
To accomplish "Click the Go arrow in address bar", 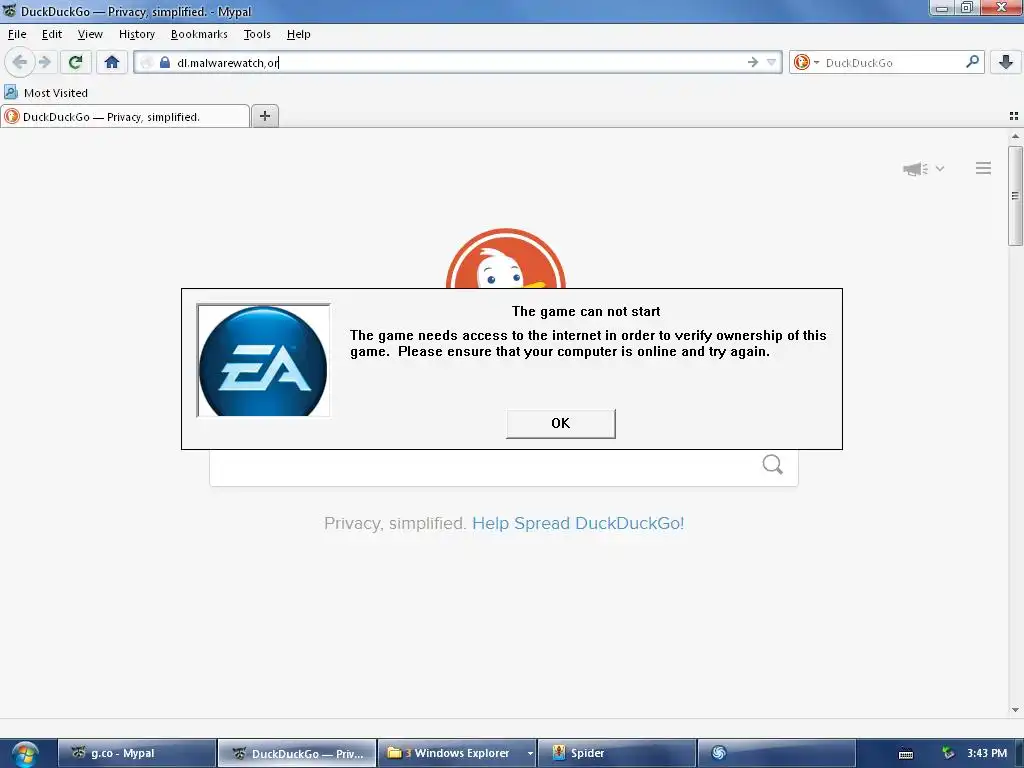I will [752, 62].
